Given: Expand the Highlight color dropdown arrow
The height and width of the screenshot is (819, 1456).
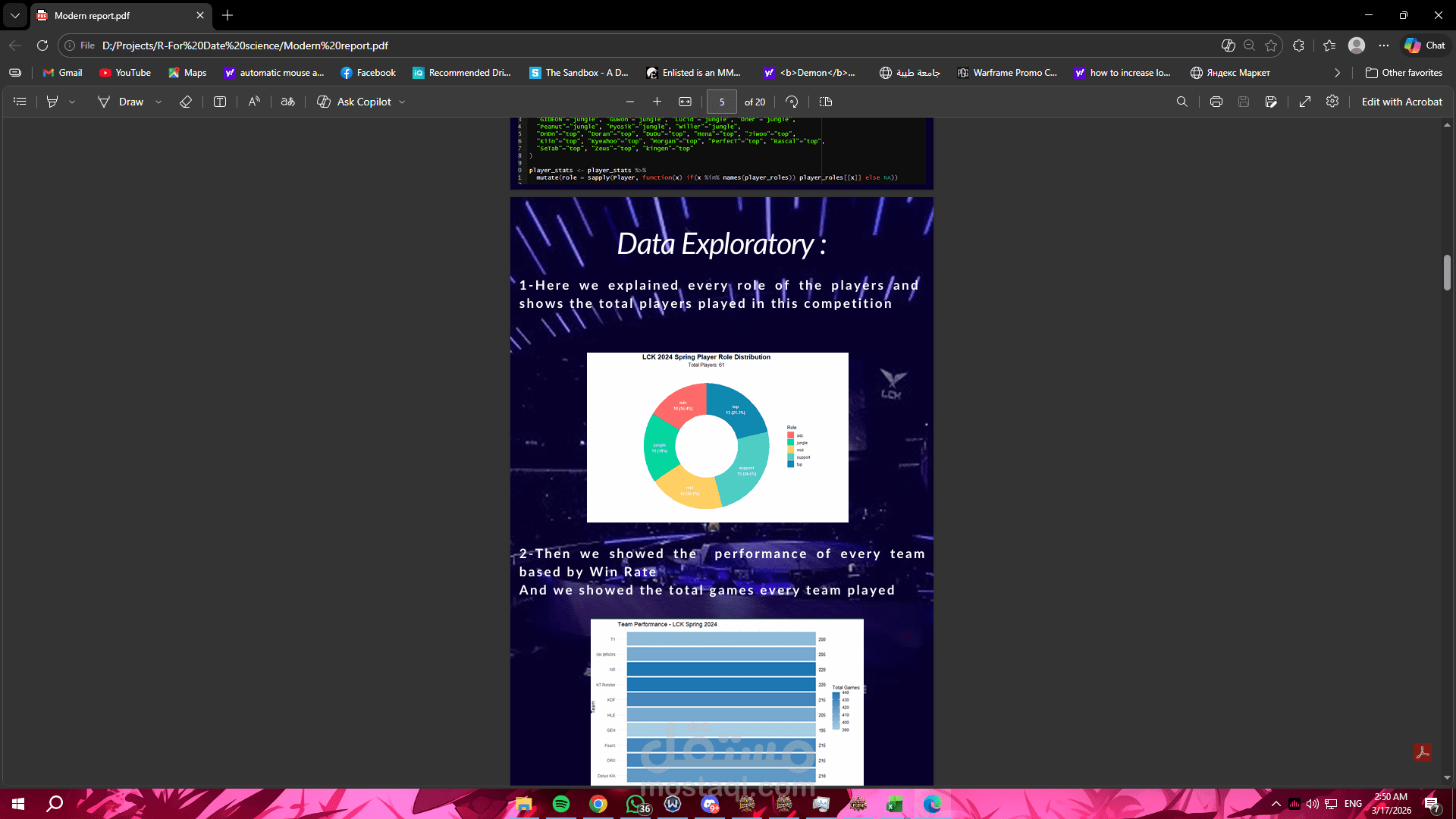Looking at the screenshot, I should (x=72, y=102).
